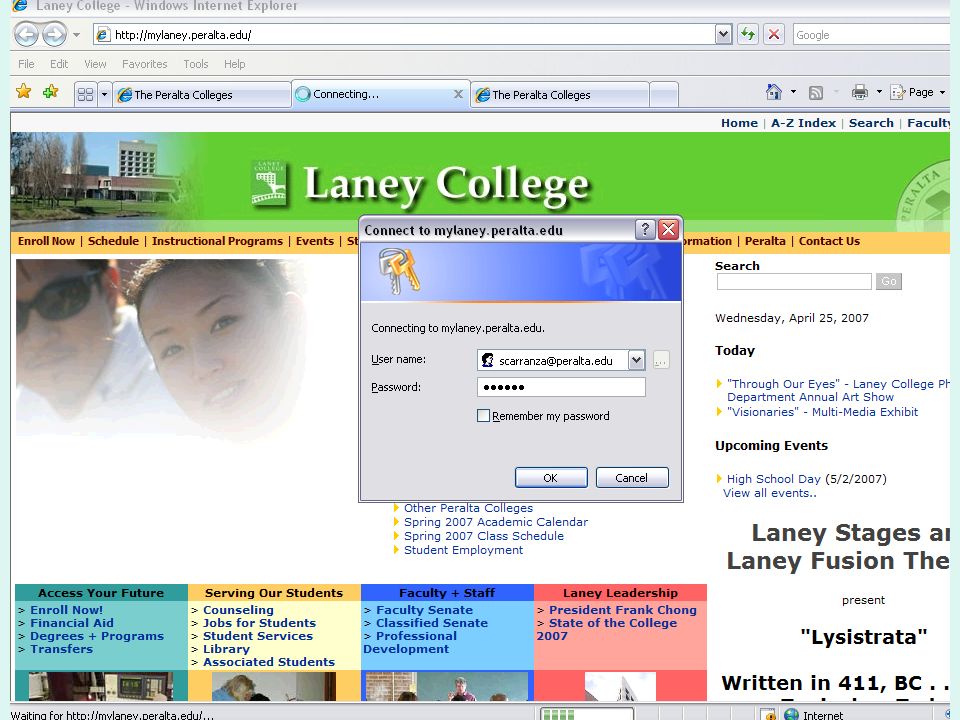Image resolution: width=960 pixels, height=720 pixels.
Task: Click the user icon in User name field
Action: 487,360
